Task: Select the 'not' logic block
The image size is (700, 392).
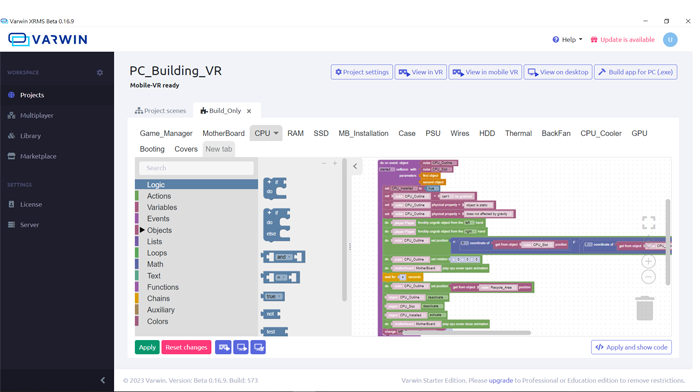Action: [271, 314]
